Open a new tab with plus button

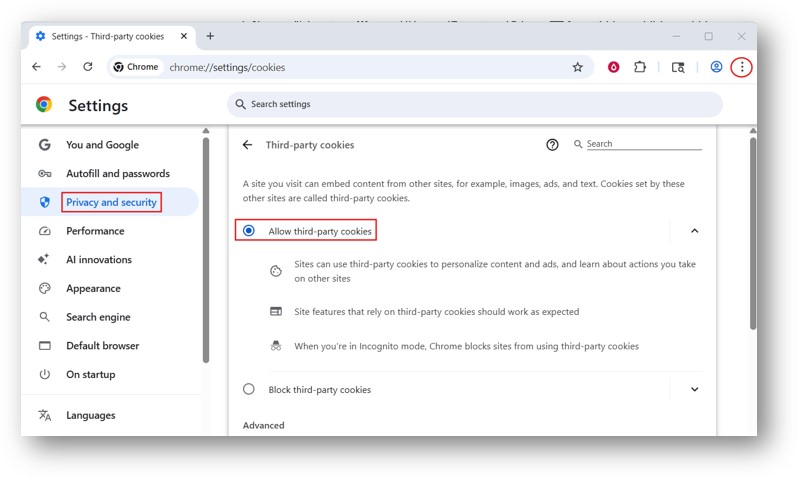[x=210, y=36]
